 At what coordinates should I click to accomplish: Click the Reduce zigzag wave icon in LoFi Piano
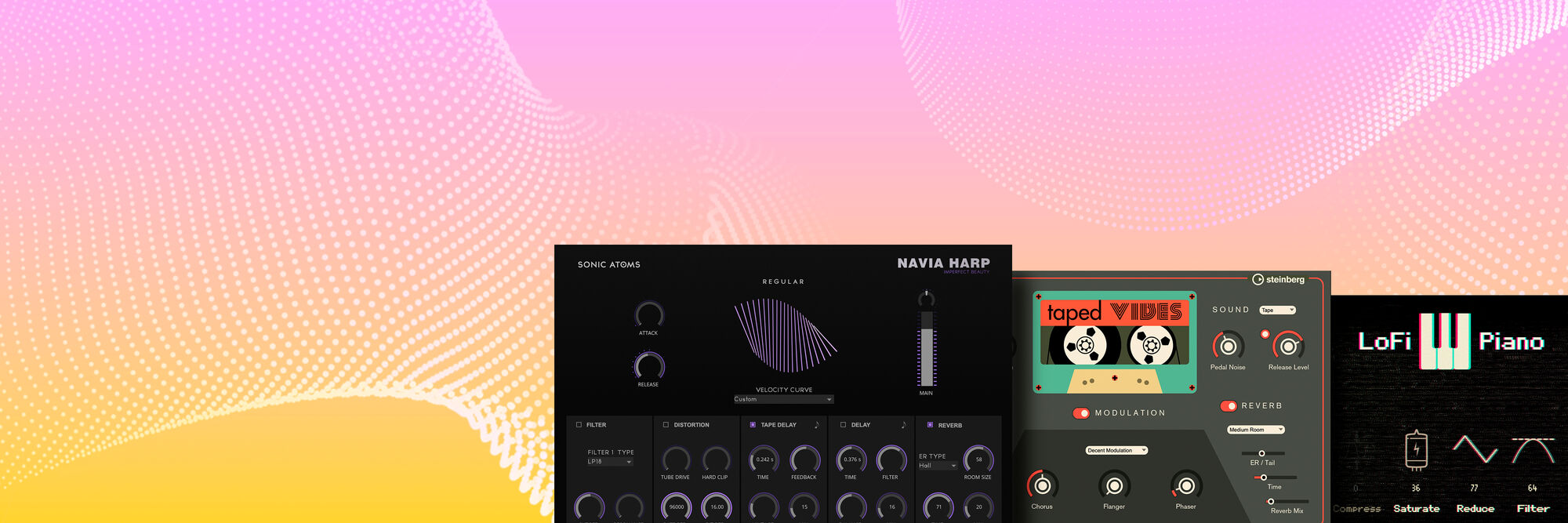[1475, 449]
